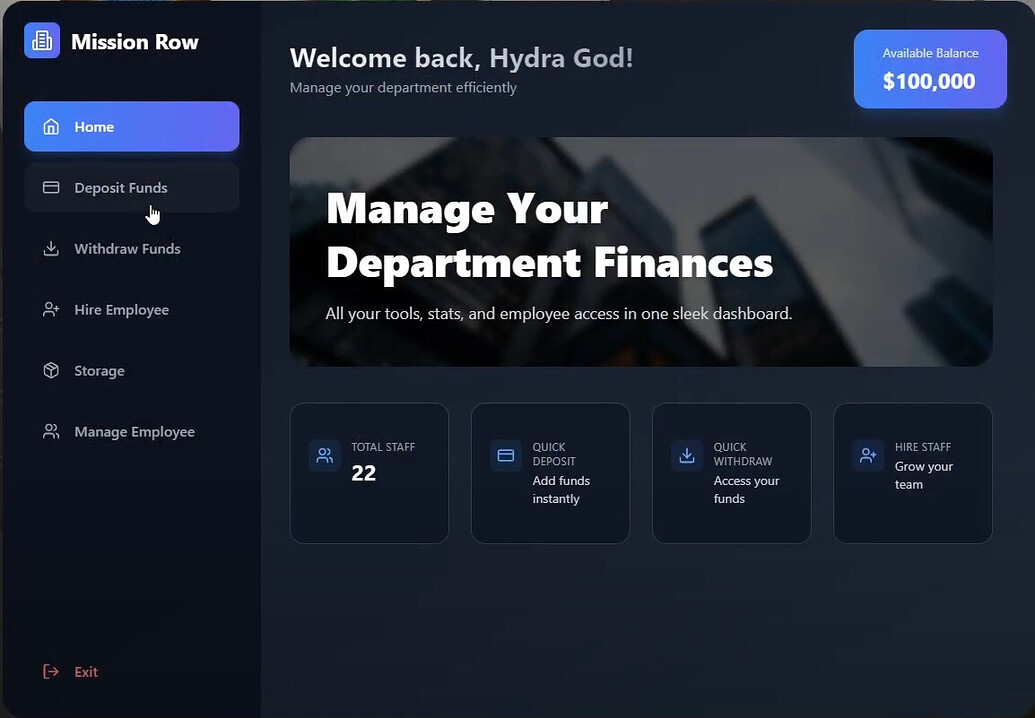Click the Total Staff count card
This screenshot has height=718, width=1035.
(369, 472)
